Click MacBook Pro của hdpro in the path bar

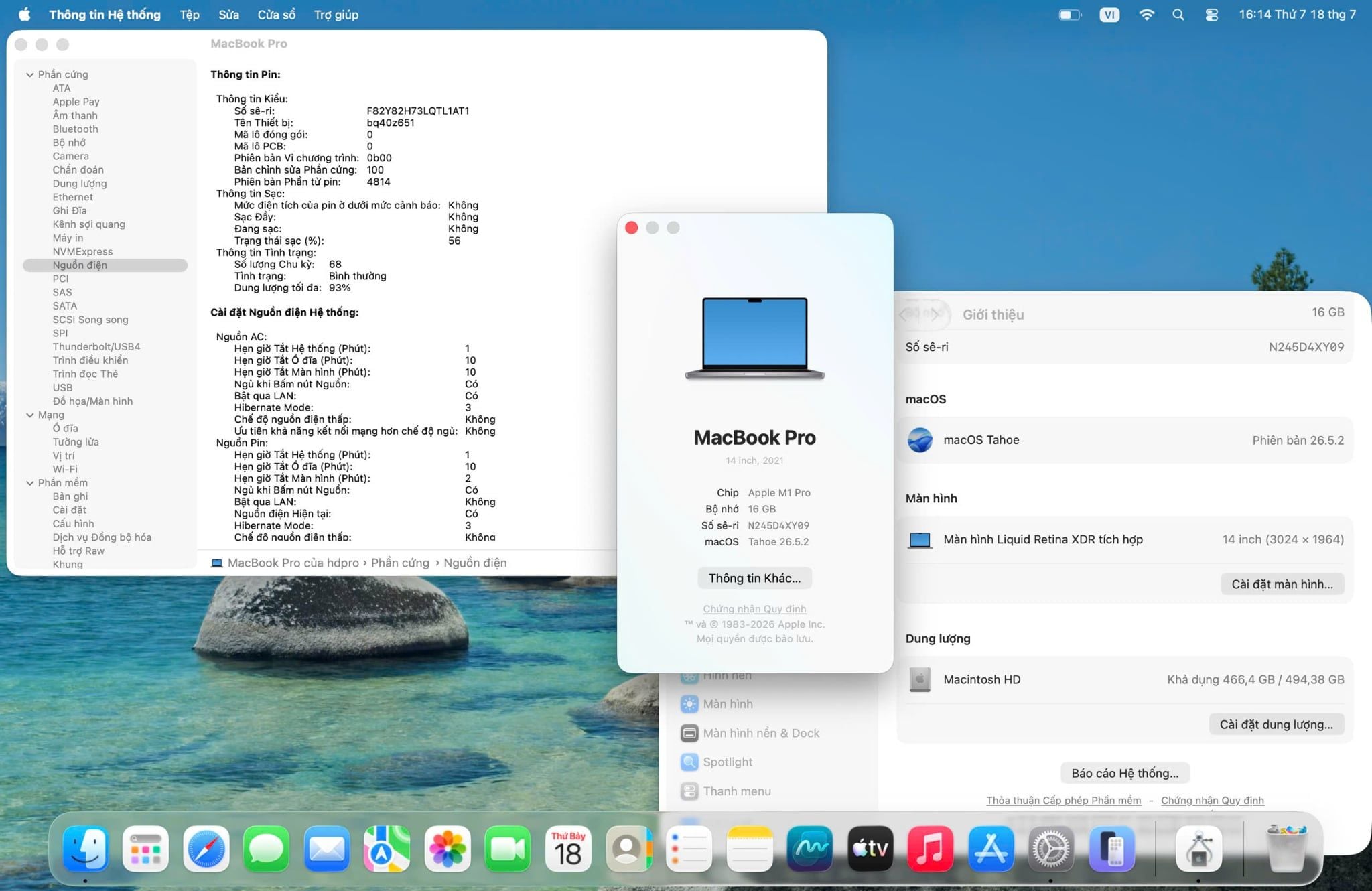293,563
